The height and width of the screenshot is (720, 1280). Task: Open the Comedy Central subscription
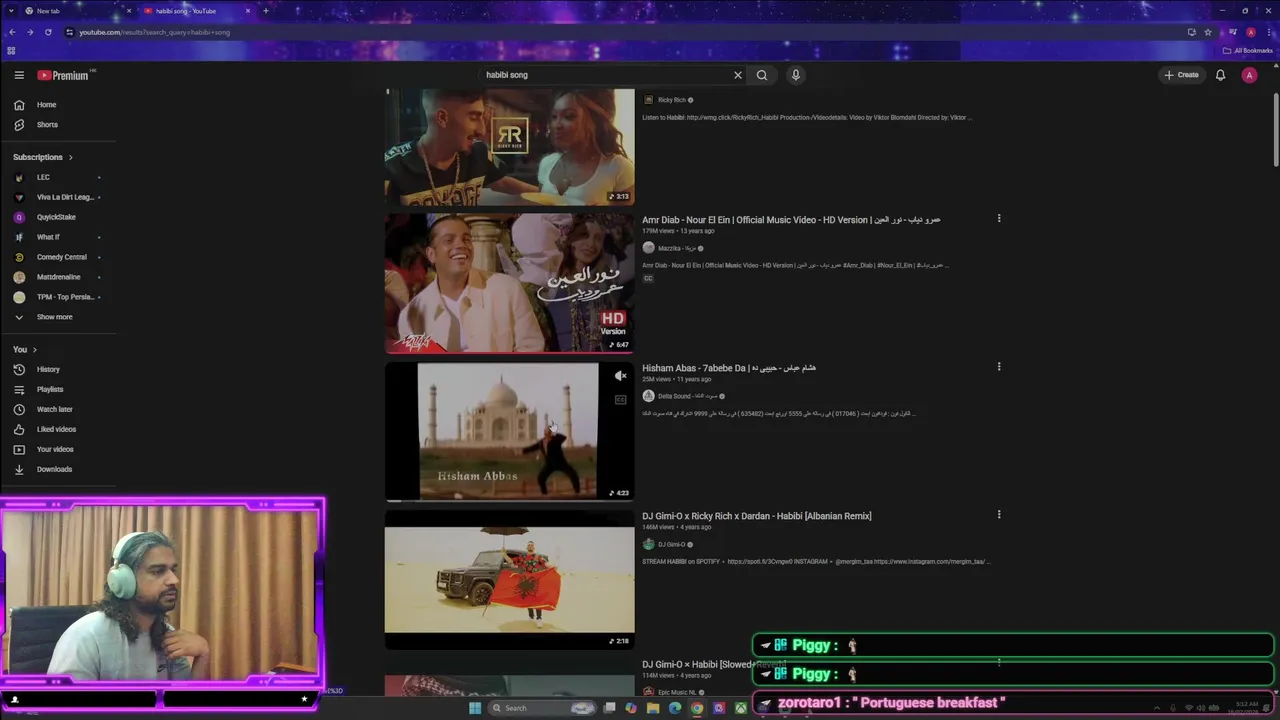click(60, 257)
